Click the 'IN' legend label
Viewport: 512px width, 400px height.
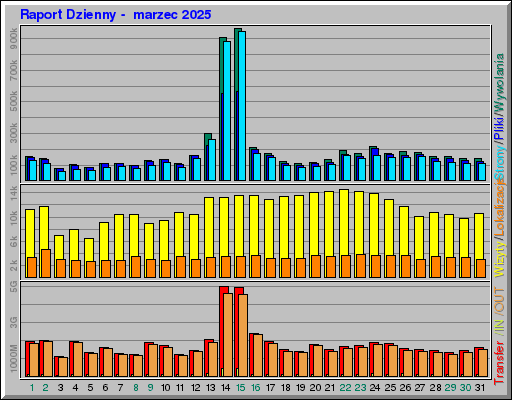(500, 325)
